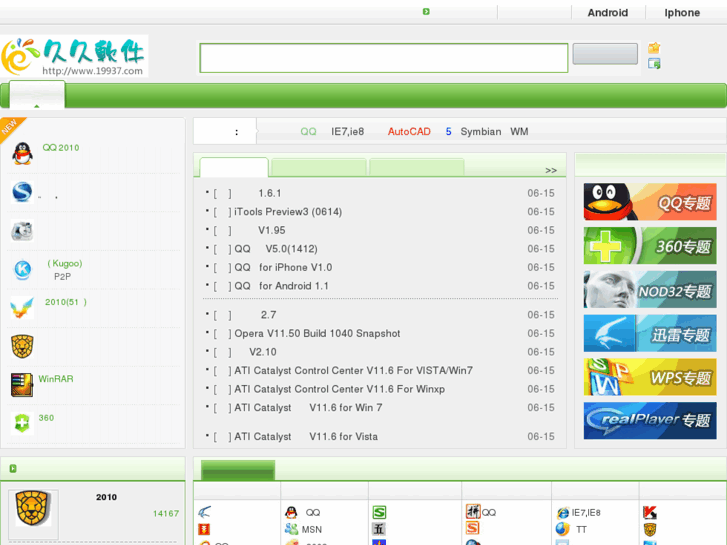Click the Kaspersky red K icon
The width and height of the screenshot is (727, 545).
[x=650, y=512]
